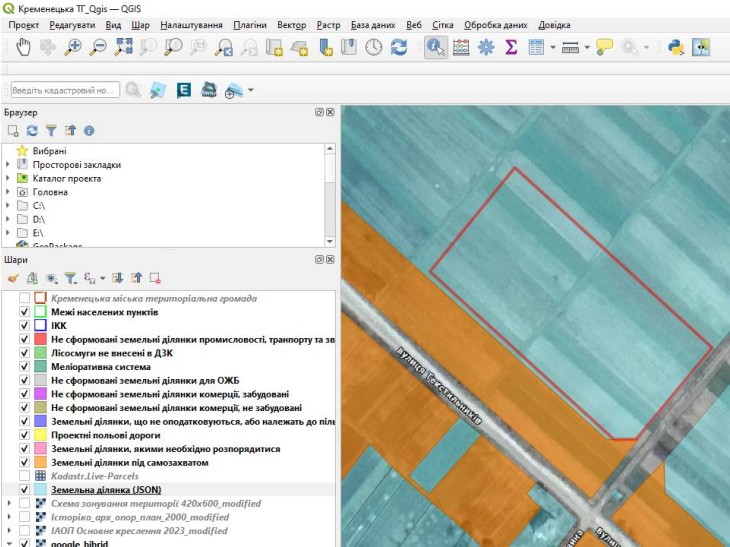Screen dimensions: 730x547
Task: Expand Головна node in Browser
Action: pyautogui.click(x=7, y=192)
